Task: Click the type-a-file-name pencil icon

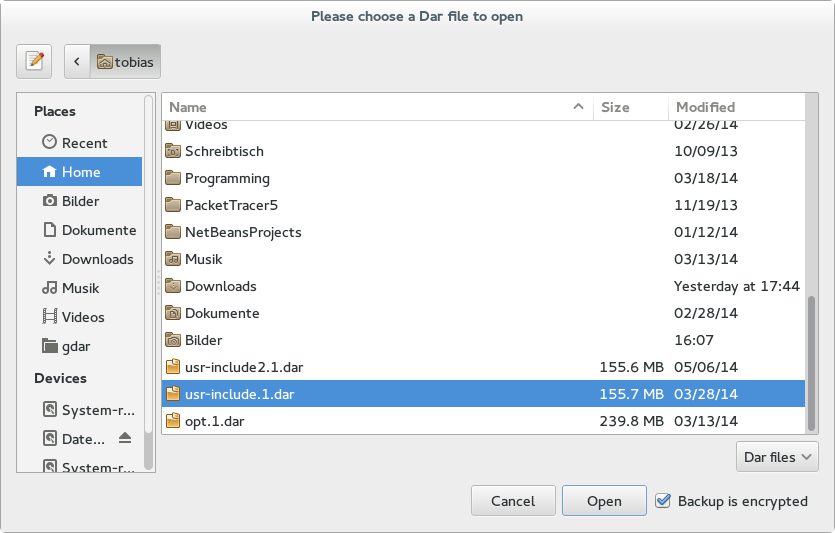Action: pos(34,62)
